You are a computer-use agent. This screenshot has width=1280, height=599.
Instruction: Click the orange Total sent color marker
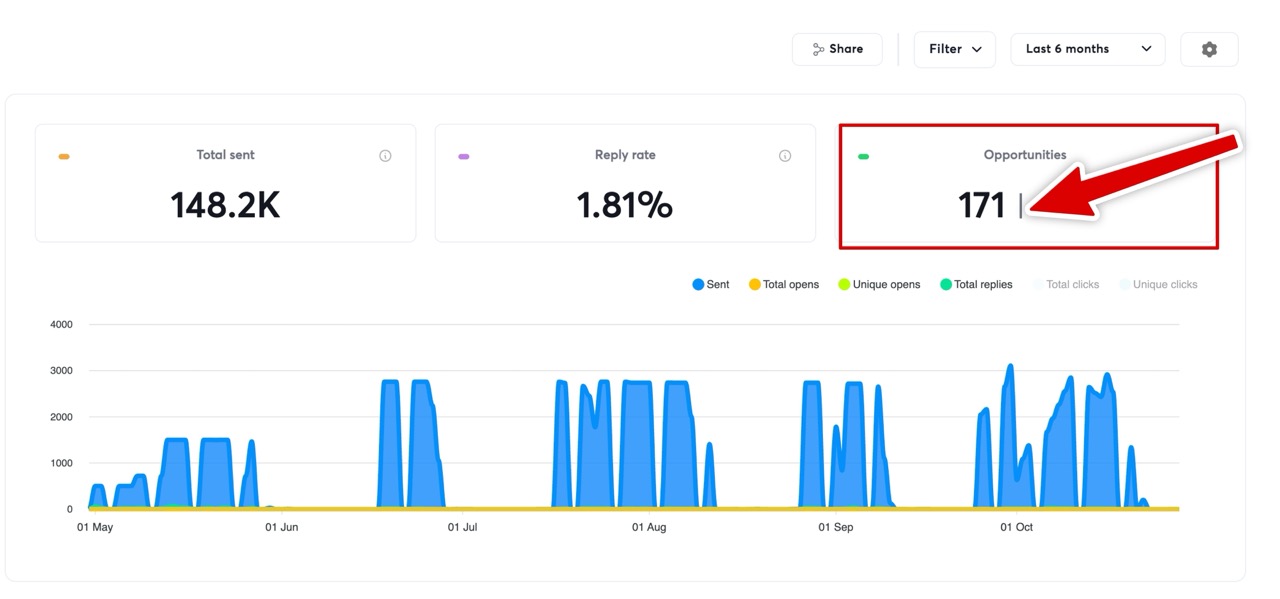(x=64, y=157)
